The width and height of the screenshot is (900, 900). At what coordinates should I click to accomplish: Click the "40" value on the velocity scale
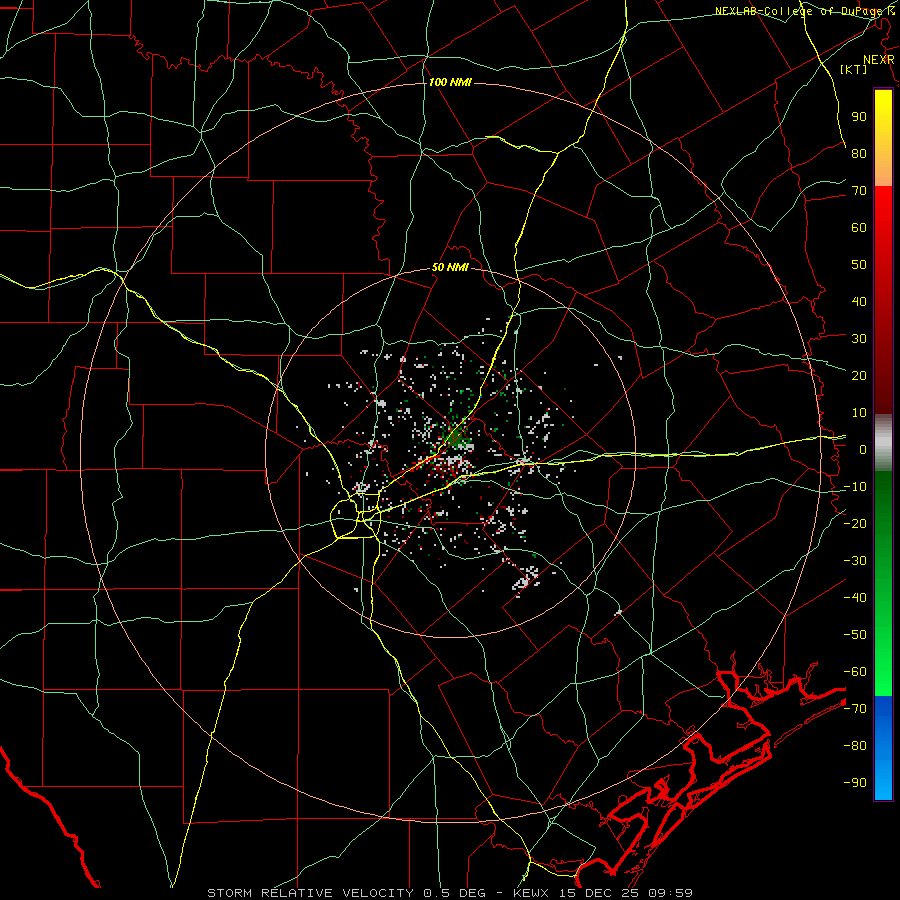[x=859, y=301]
